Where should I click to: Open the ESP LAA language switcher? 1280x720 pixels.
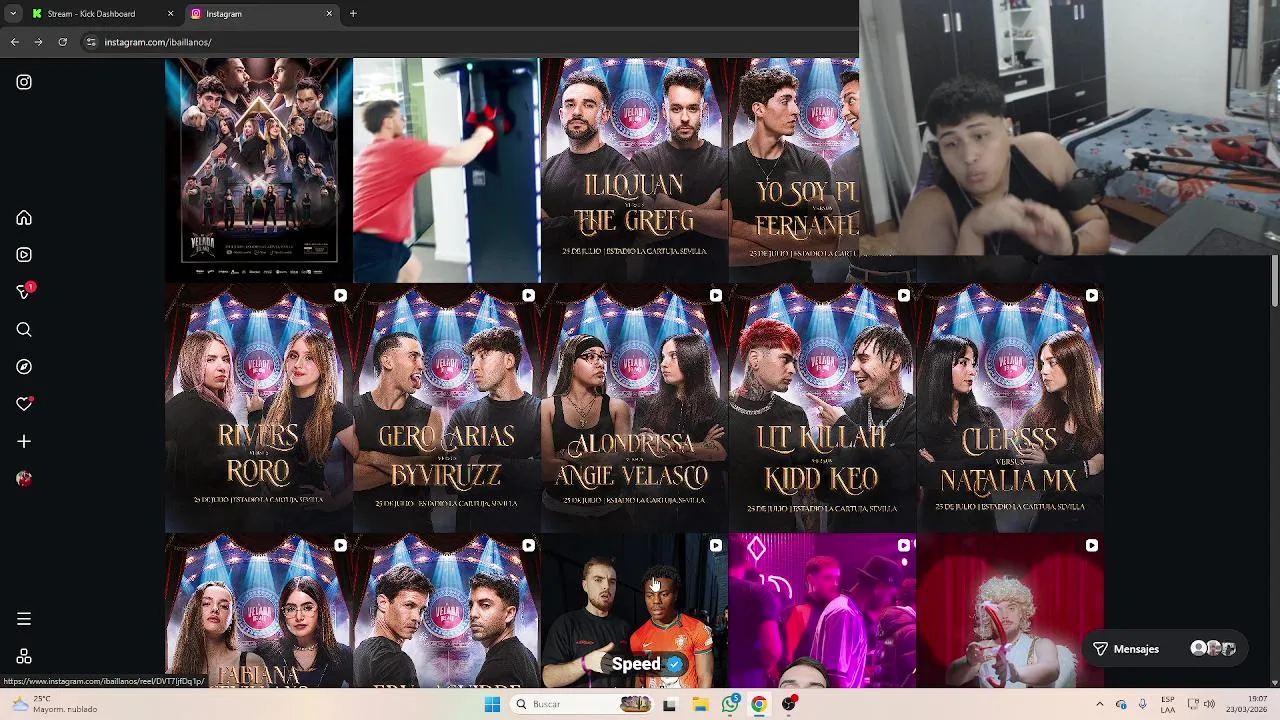pos(1168,704)
